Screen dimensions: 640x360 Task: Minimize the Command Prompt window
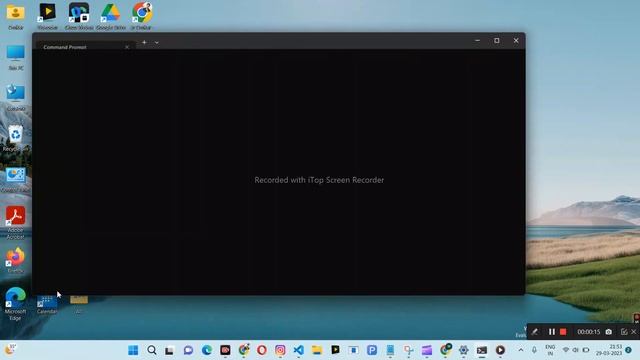click(478, 40)
